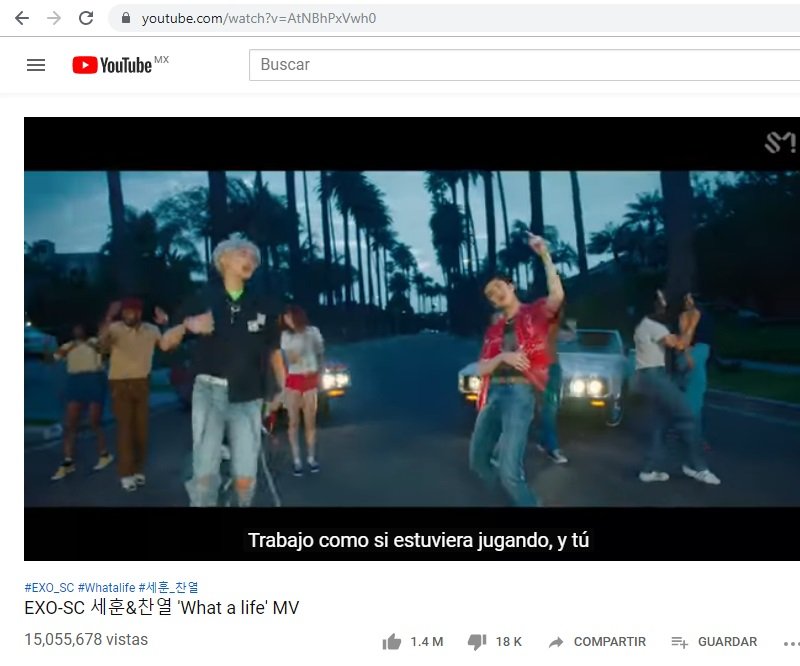Reload the page with the refresh icon

click(86, 18)
